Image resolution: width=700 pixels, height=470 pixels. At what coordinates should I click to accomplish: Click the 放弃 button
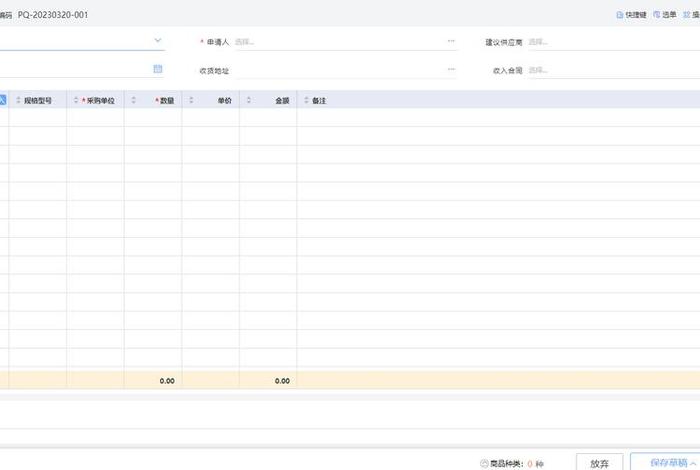599,463
